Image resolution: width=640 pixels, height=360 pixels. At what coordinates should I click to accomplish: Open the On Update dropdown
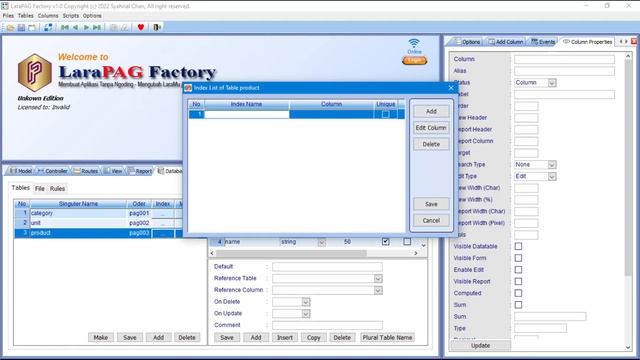306,314
